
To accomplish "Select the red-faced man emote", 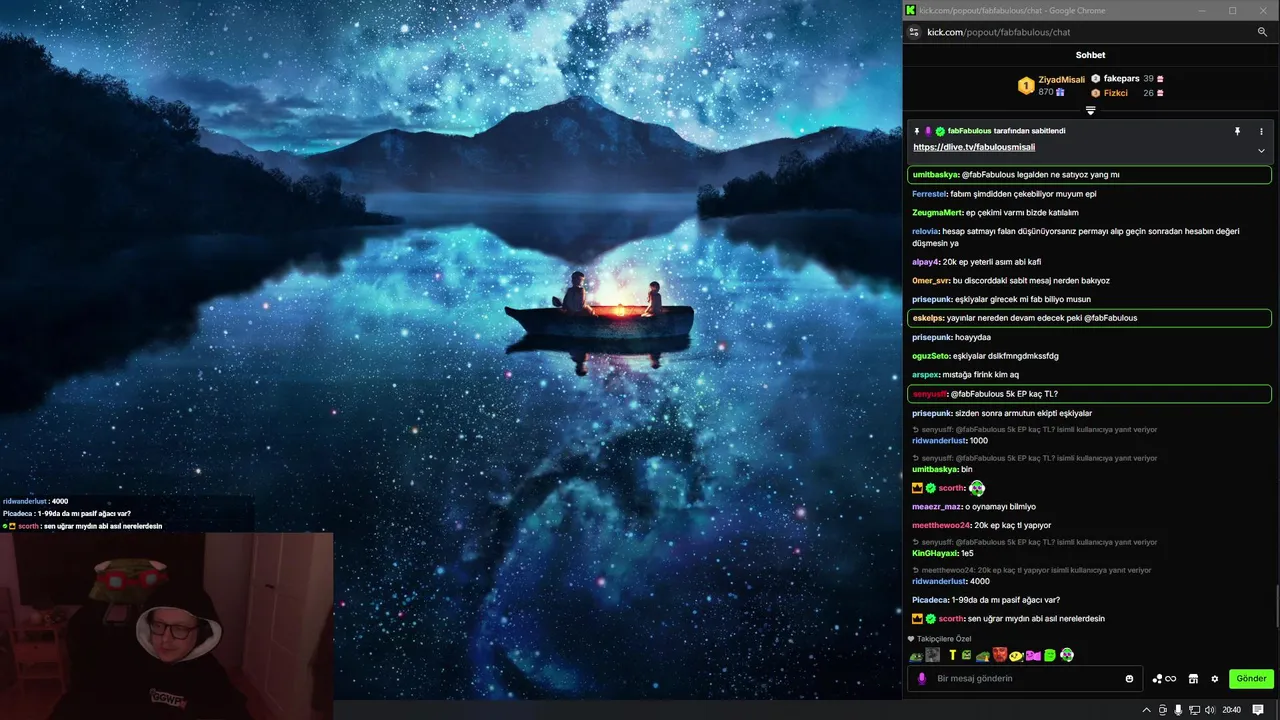I will click(x=999, y=655).
